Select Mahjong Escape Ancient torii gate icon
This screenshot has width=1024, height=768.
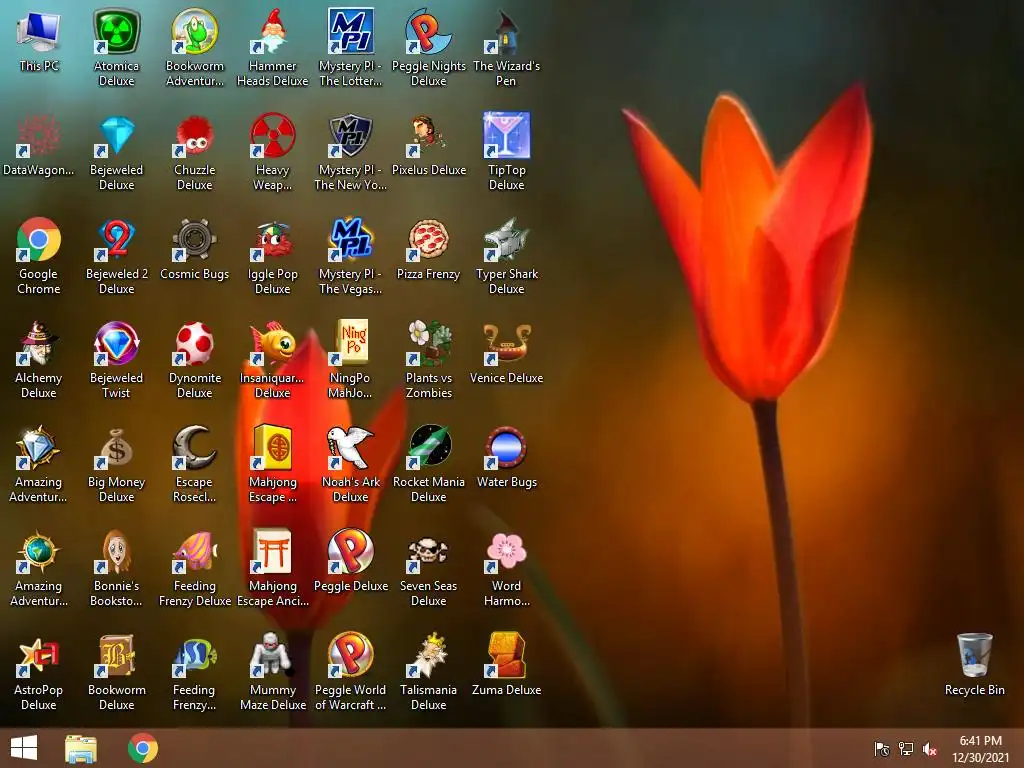[x=272, y=551]
